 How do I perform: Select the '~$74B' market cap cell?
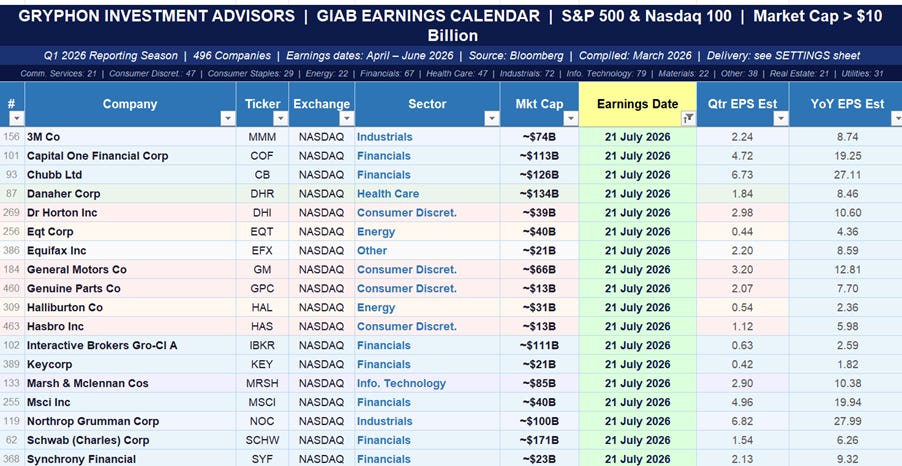tap(539, 137)
